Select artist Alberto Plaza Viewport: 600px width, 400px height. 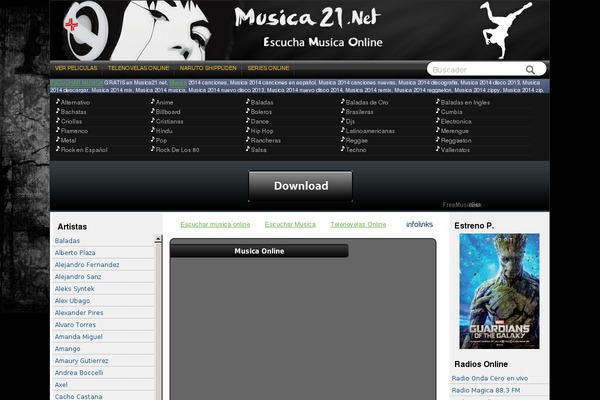(x=75, y=253)
